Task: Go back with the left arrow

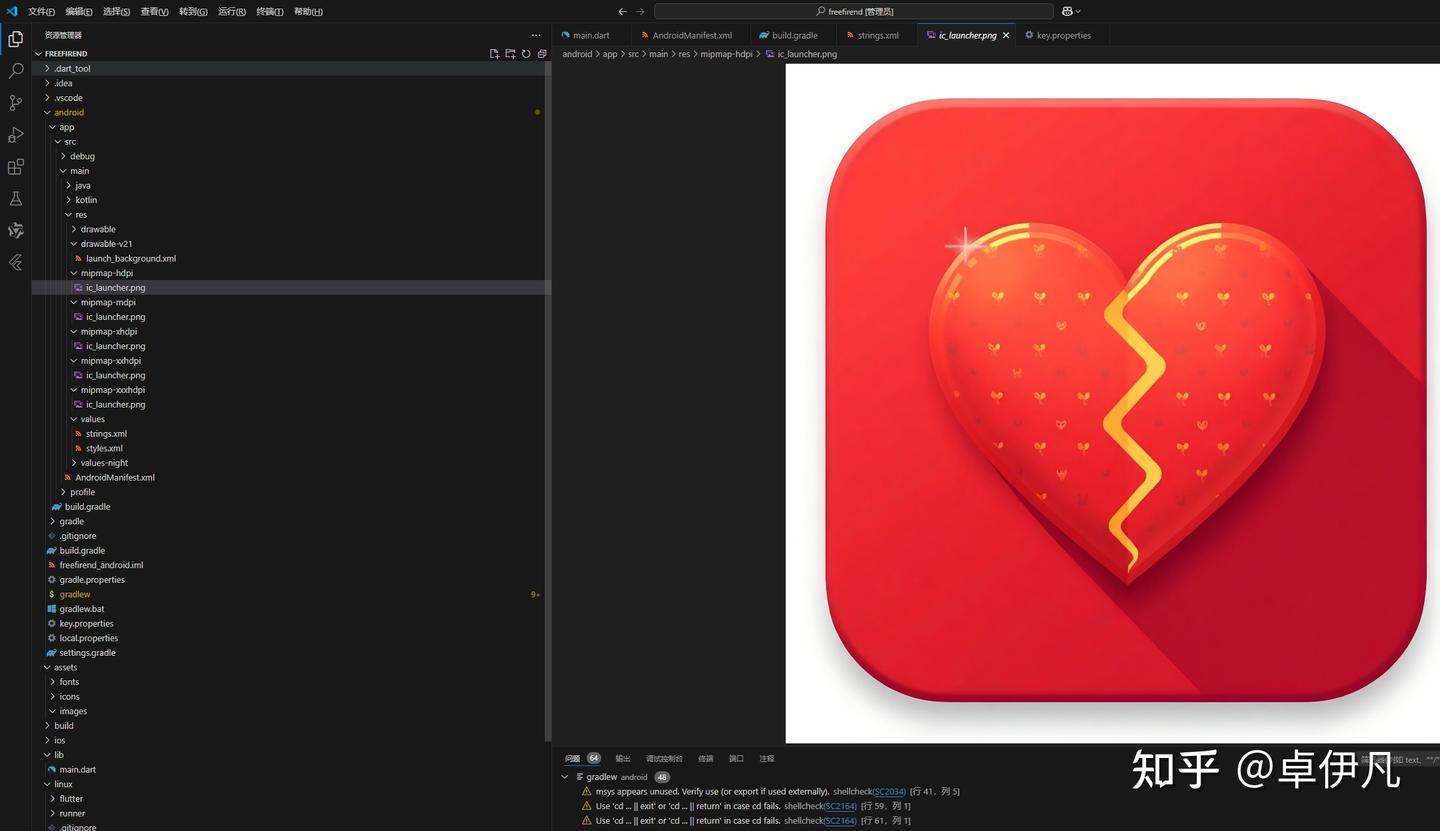Action: pyautogui.click(x=622, y=11)
